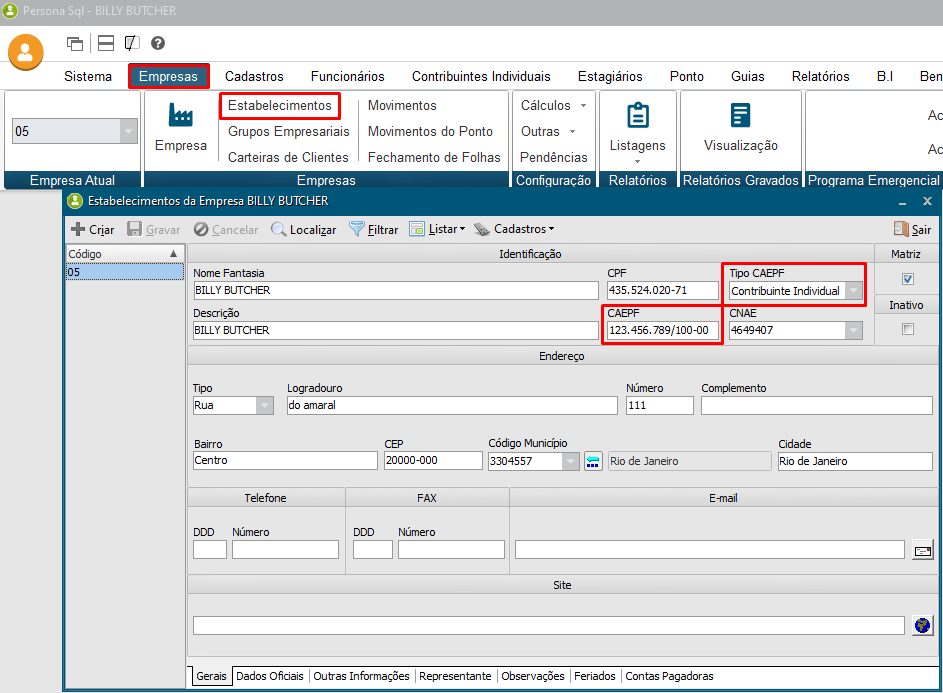The height and width of the screenshot is (693, 943).
Task: Click the Visualização document icon
Action: click(740, 115)
